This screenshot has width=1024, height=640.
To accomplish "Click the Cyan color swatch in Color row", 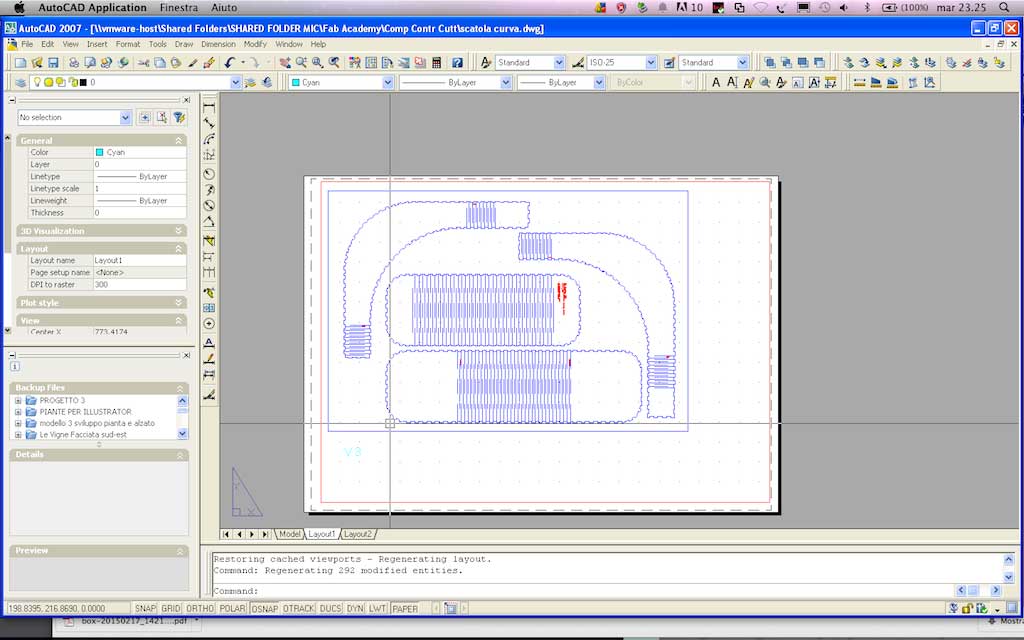I will click(x=99, y=152).
